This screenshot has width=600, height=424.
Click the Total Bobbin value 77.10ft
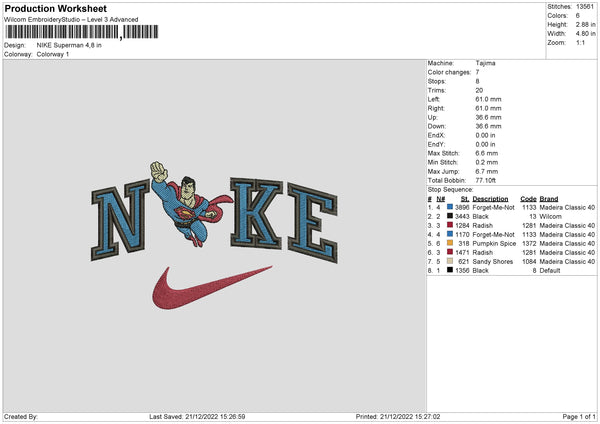486,180
